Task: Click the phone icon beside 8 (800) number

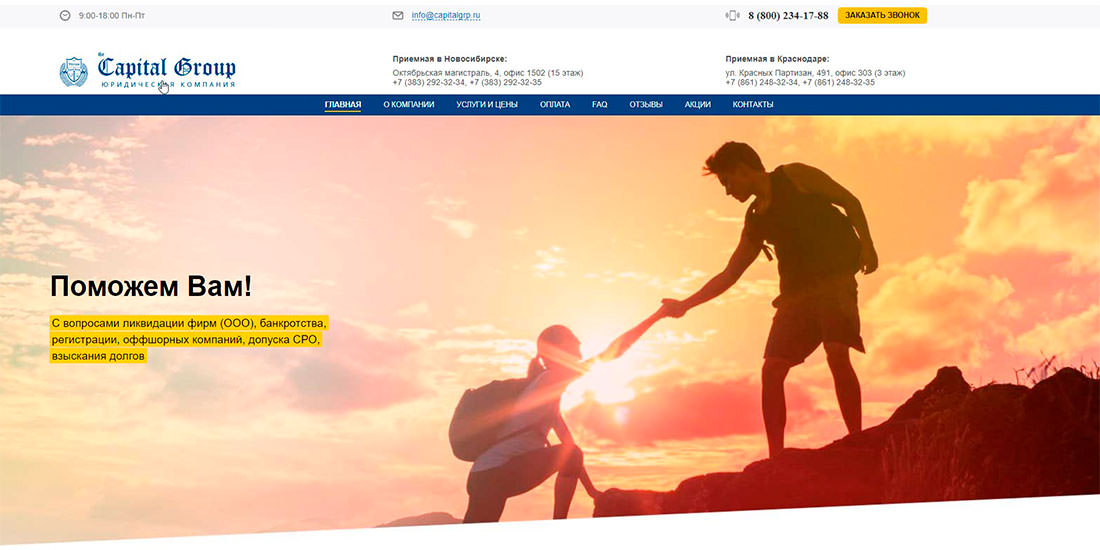Action: [733, 15]
